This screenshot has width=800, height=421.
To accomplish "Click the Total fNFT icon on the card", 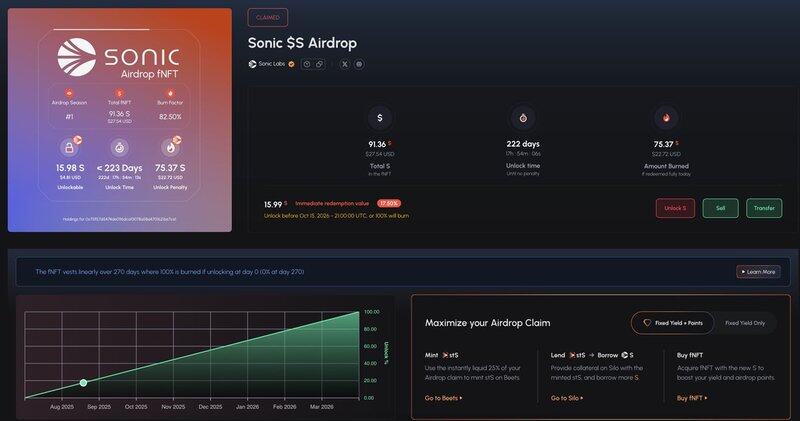I will (x=119, y=93).
